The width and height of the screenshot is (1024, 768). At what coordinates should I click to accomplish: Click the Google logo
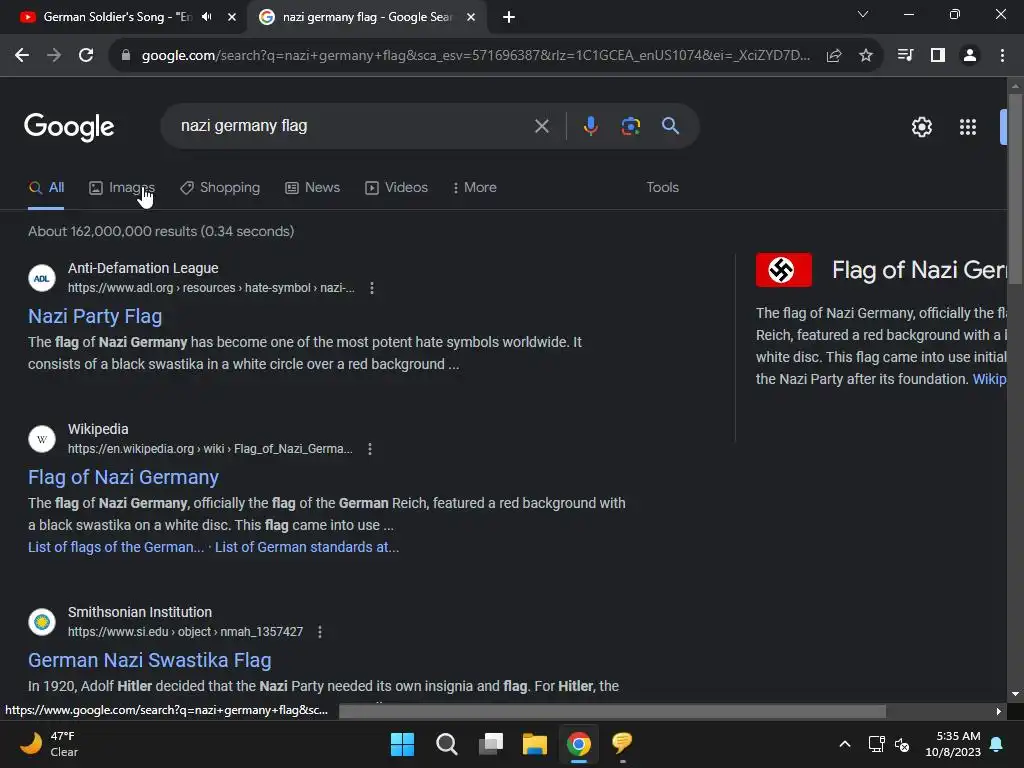[x=69, y=127]
